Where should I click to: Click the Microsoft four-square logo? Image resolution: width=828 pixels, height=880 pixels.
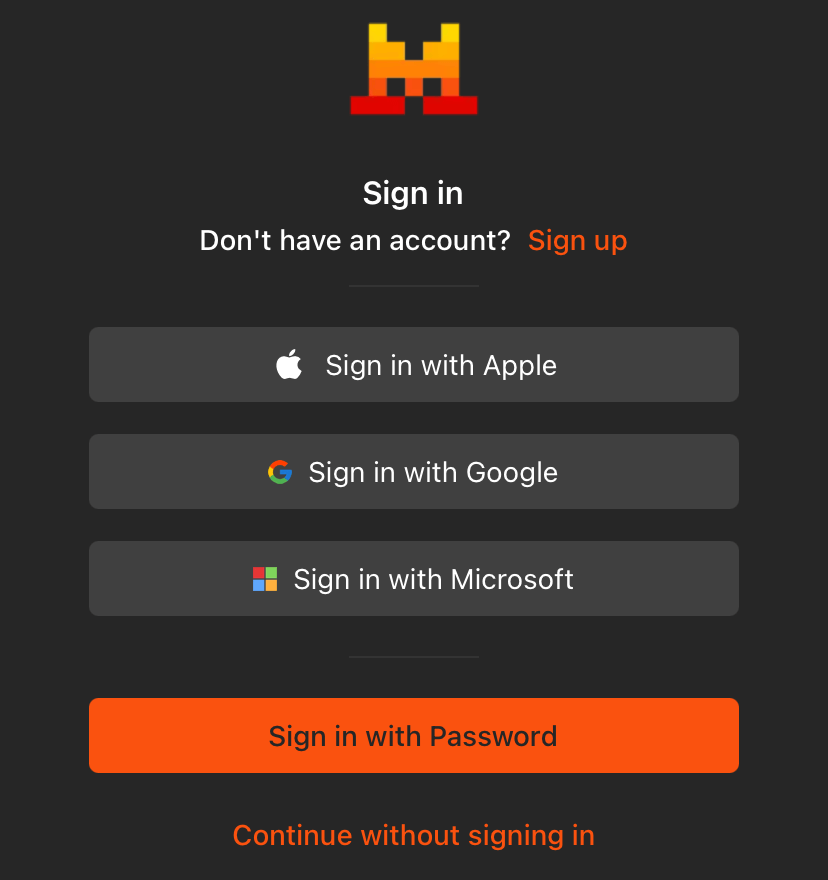point(265,579)
